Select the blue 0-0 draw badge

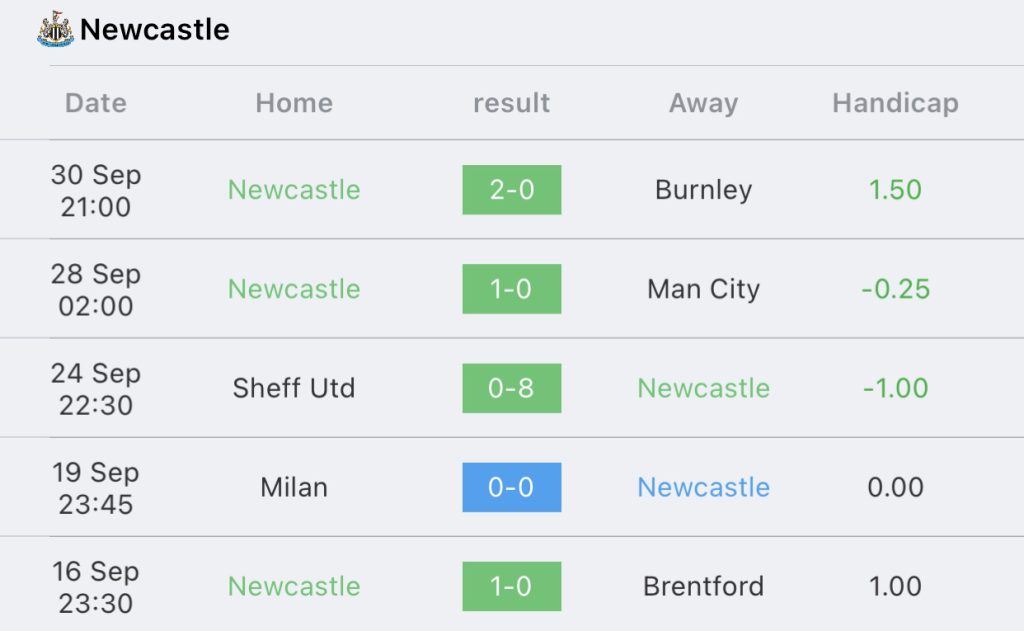(x=511, y=487)
